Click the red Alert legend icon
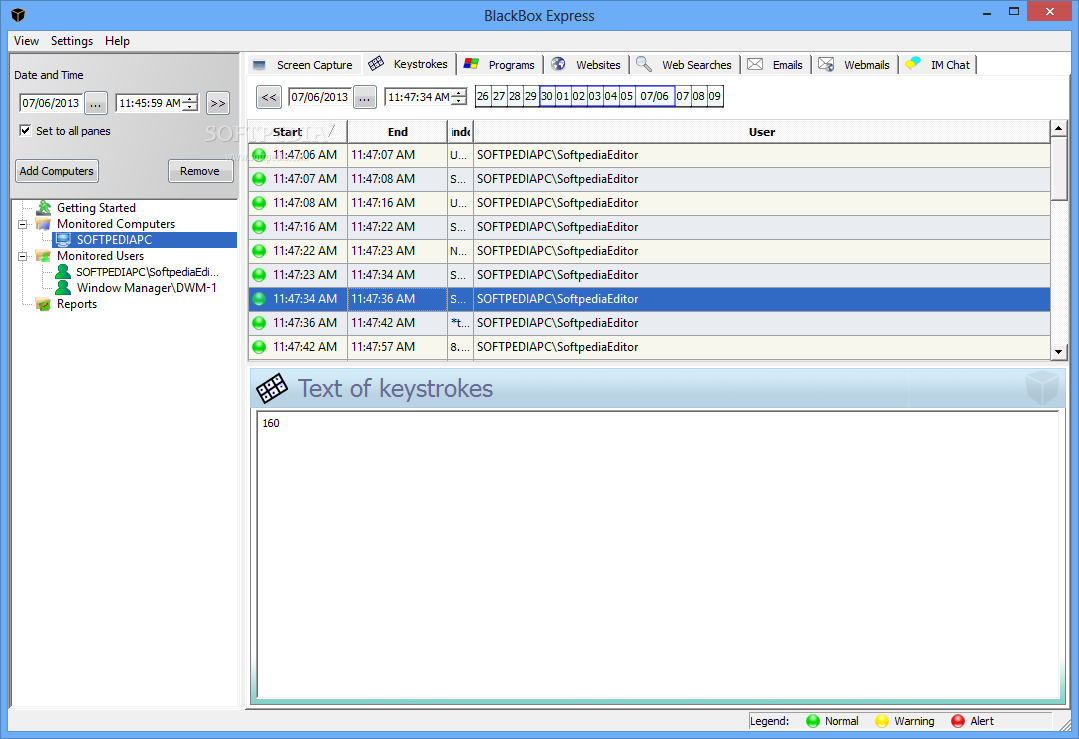This screenshot has width=1079, height=739. [958, 721]
